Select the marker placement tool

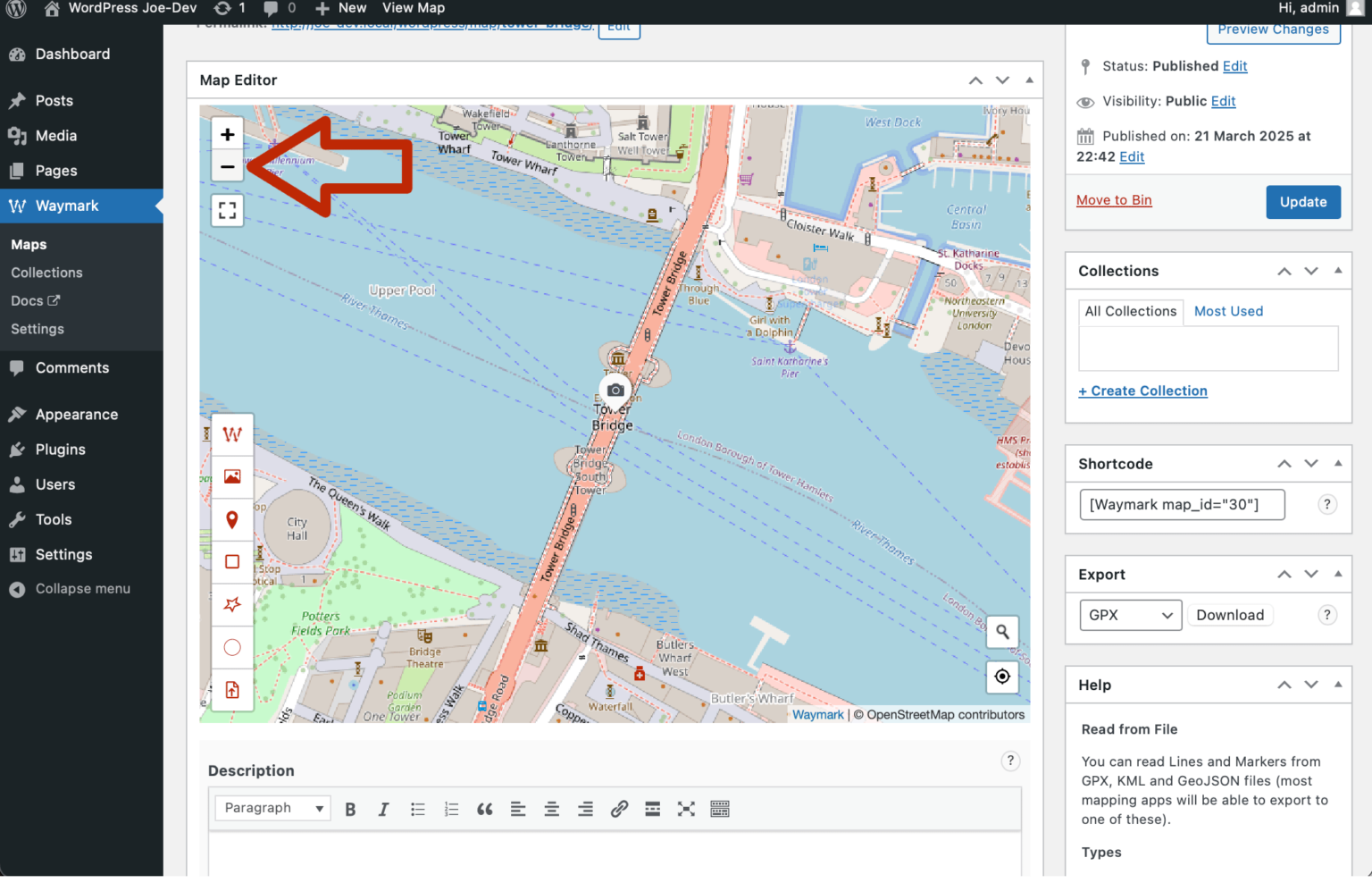pyautogui.click(x=232, y=519)
